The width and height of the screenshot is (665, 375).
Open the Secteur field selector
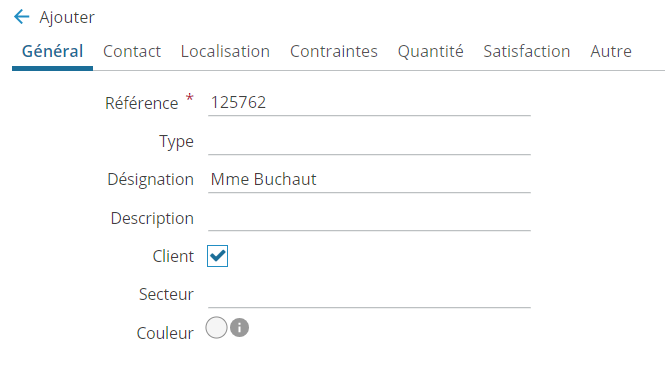coord(369,294)
